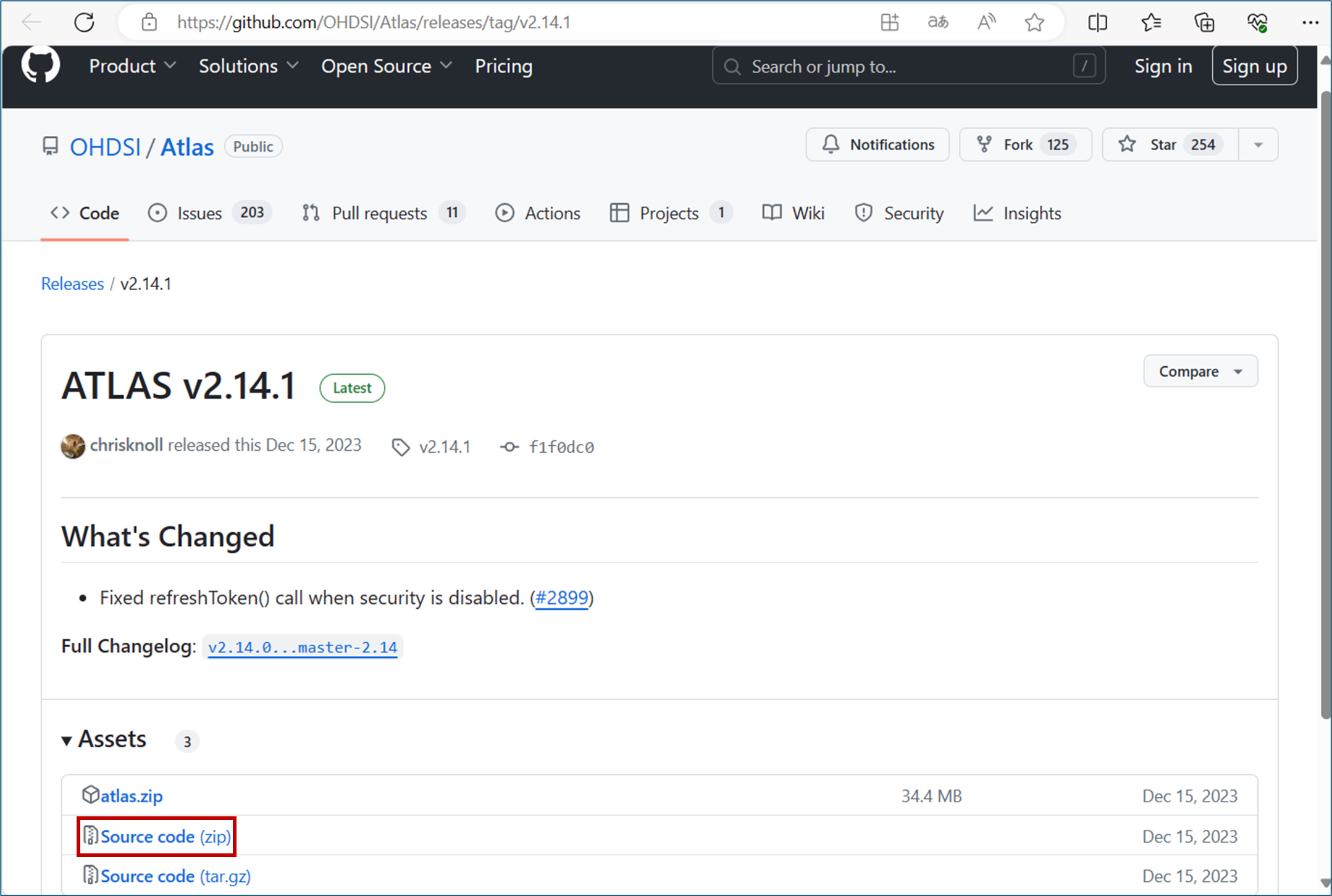
Task: Open the apps grid icon in address bar
Action: click(889, 23)
